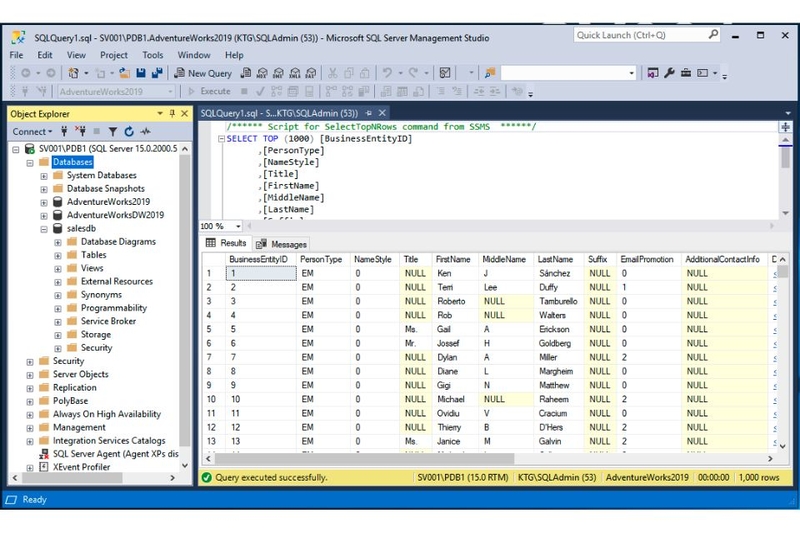The width and height of the screenshot is (800, 533).
Task: Click the Save floppy disk icon
Action: 141,73
